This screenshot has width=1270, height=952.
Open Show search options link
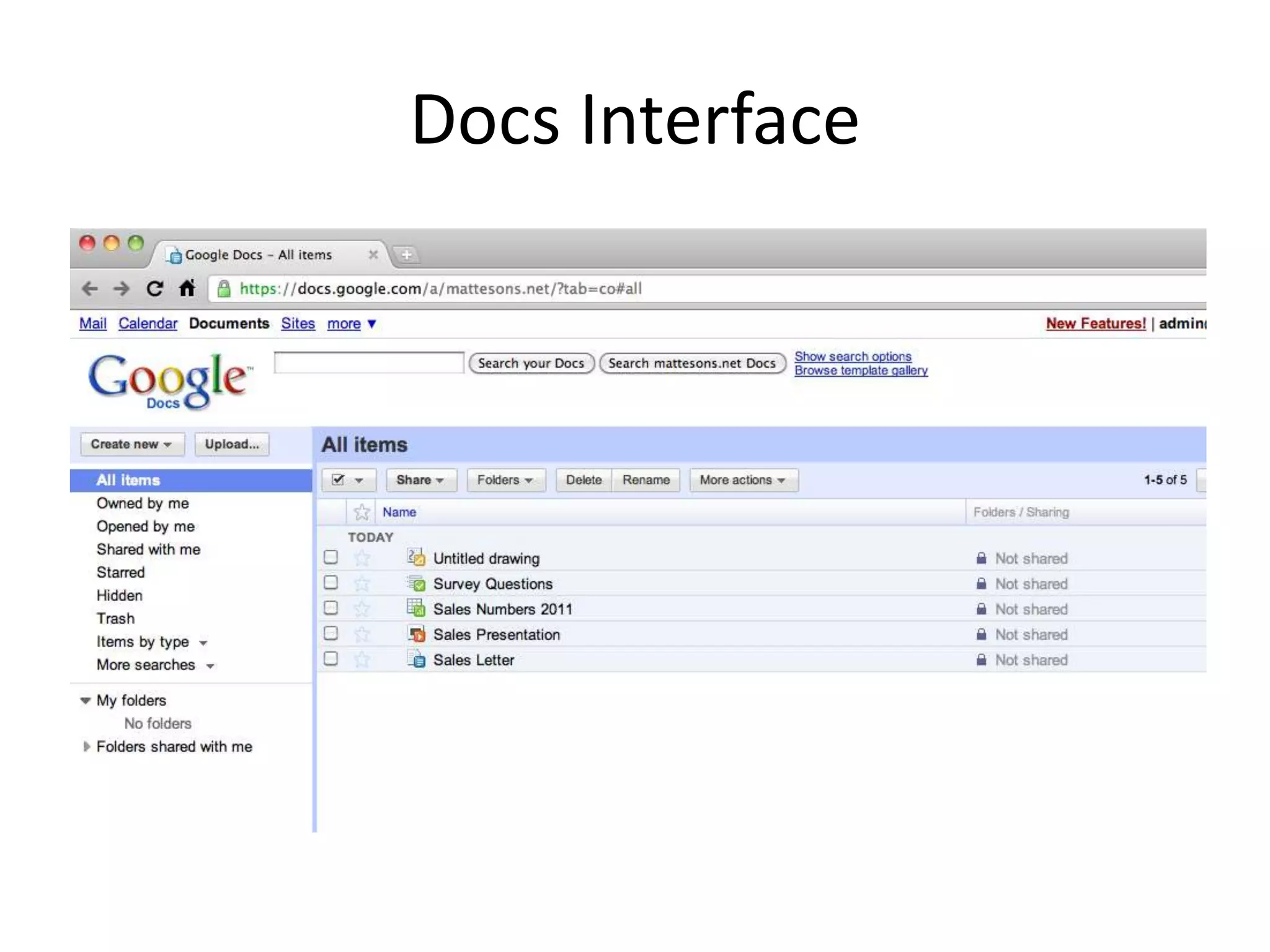point(853,356)
